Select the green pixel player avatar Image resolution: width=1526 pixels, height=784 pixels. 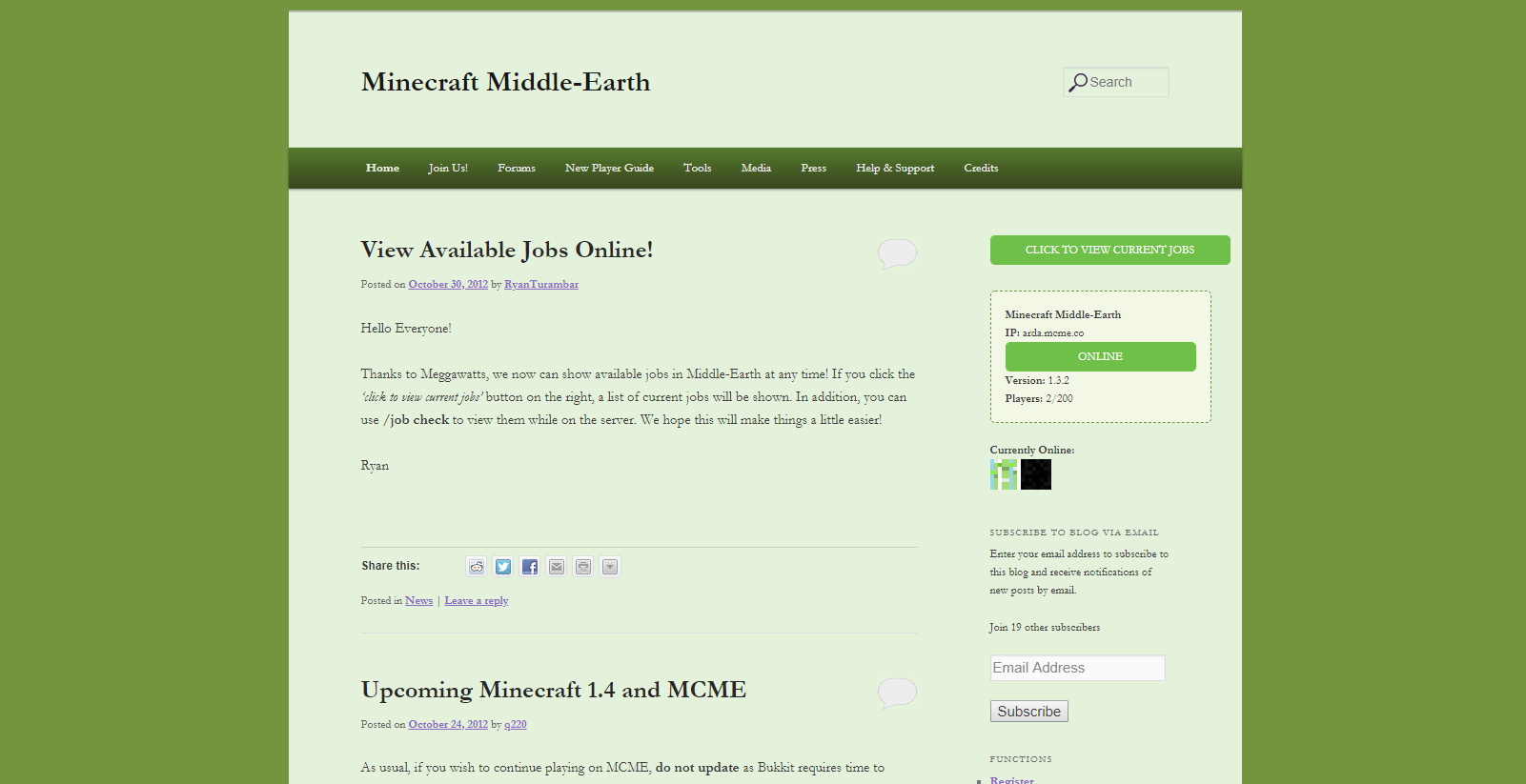pos(1004,474)
